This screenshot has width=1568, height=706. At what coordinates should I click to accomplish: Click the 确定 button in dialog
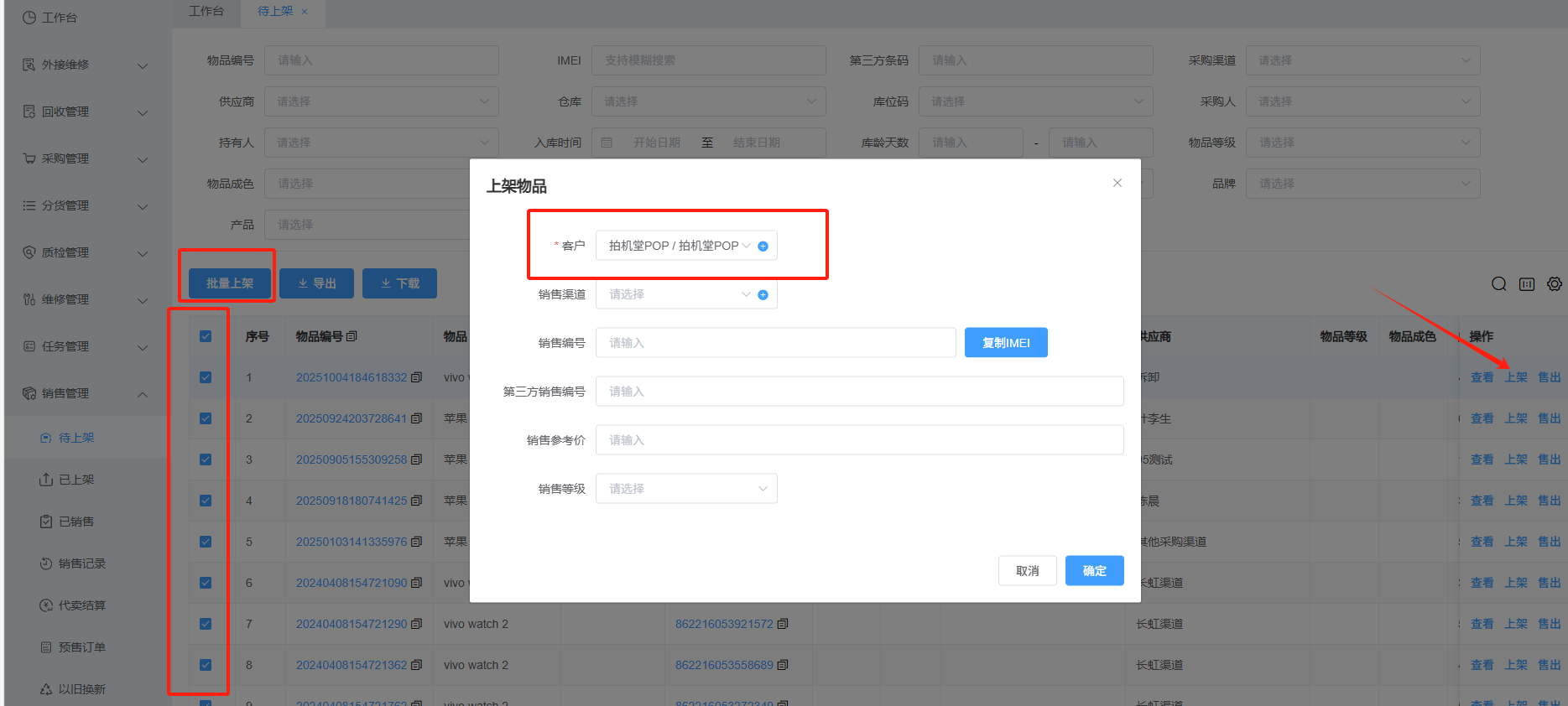point(1094,571)
